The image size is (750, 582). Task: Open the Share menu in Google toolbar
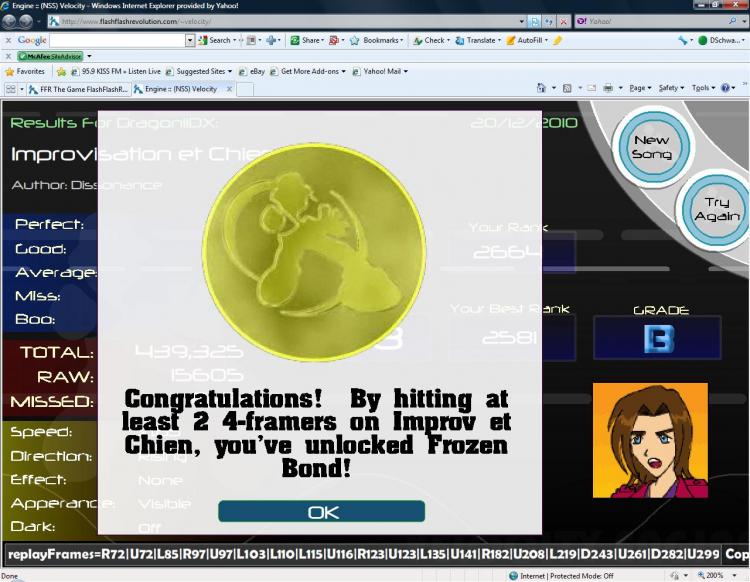(307, 41)
